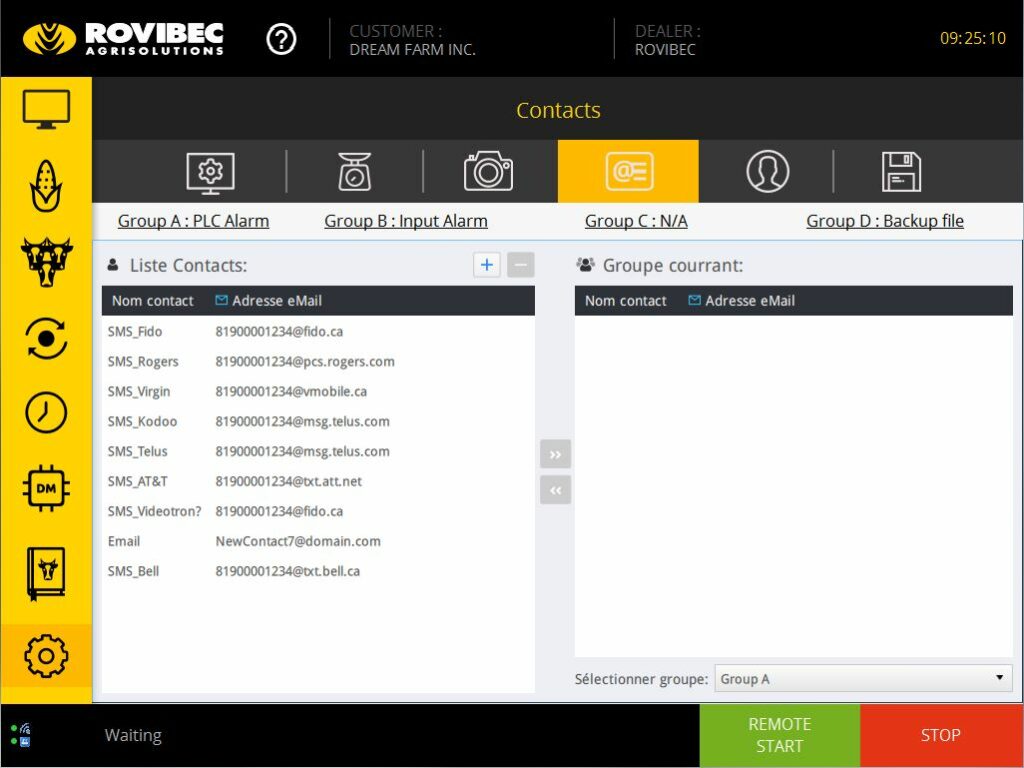Click dealer name ROVIBEC

pos(665,50)
